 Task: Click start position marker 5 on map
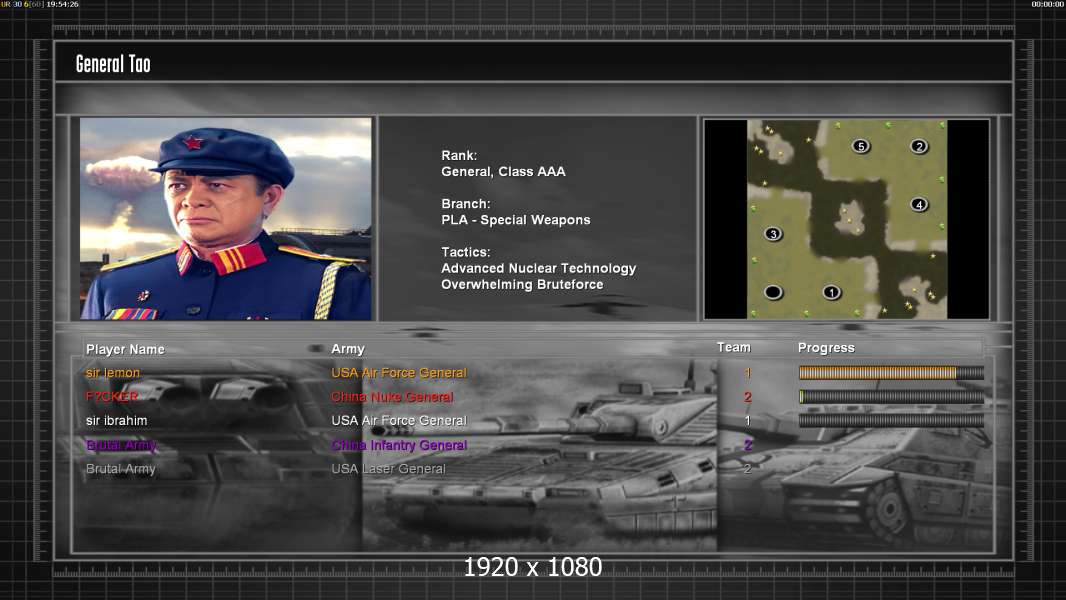tap(861, 146)
